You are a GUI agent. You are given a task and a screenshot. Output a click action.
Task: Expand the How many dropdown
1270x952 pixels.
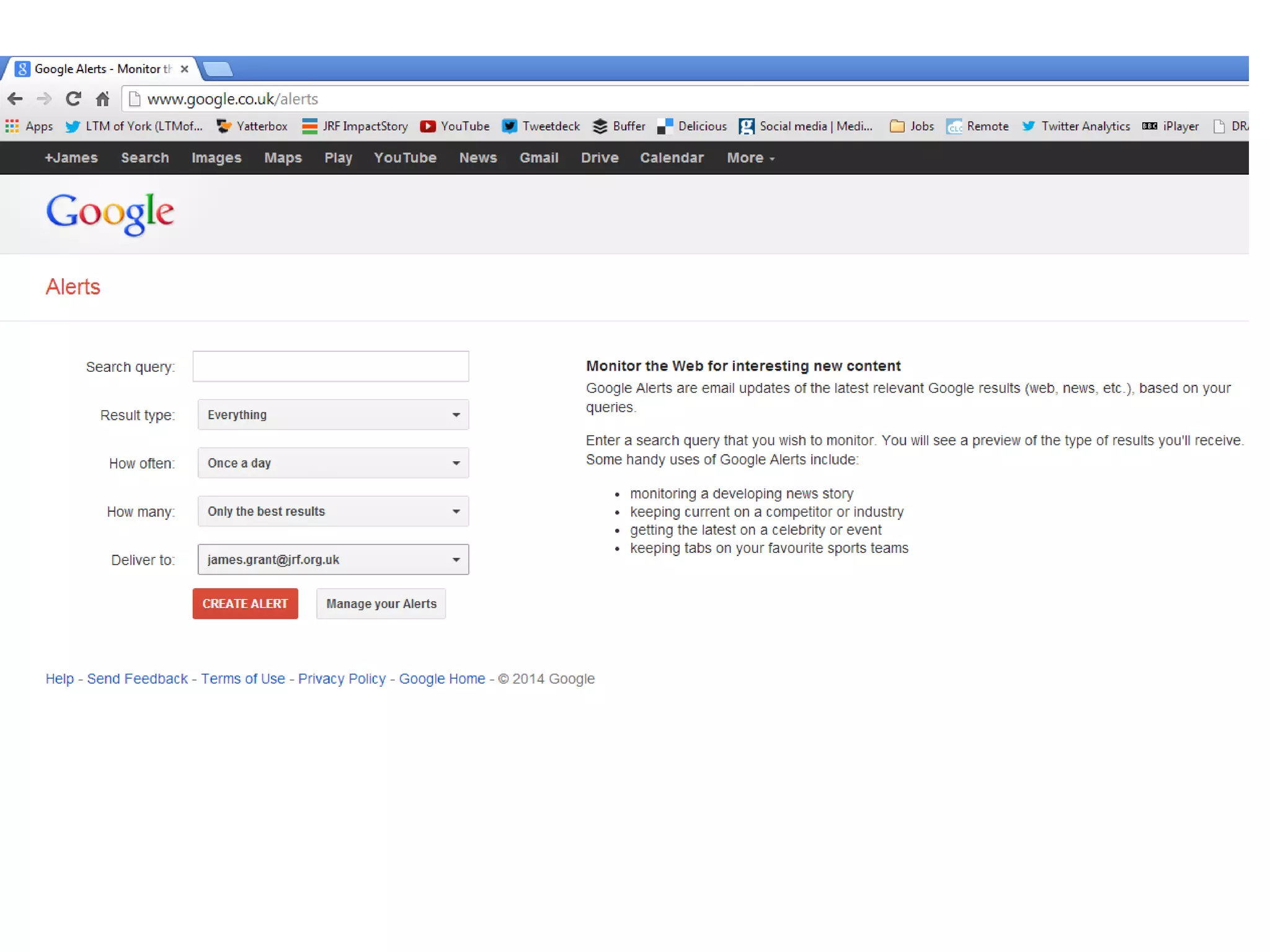pos(333,511)
